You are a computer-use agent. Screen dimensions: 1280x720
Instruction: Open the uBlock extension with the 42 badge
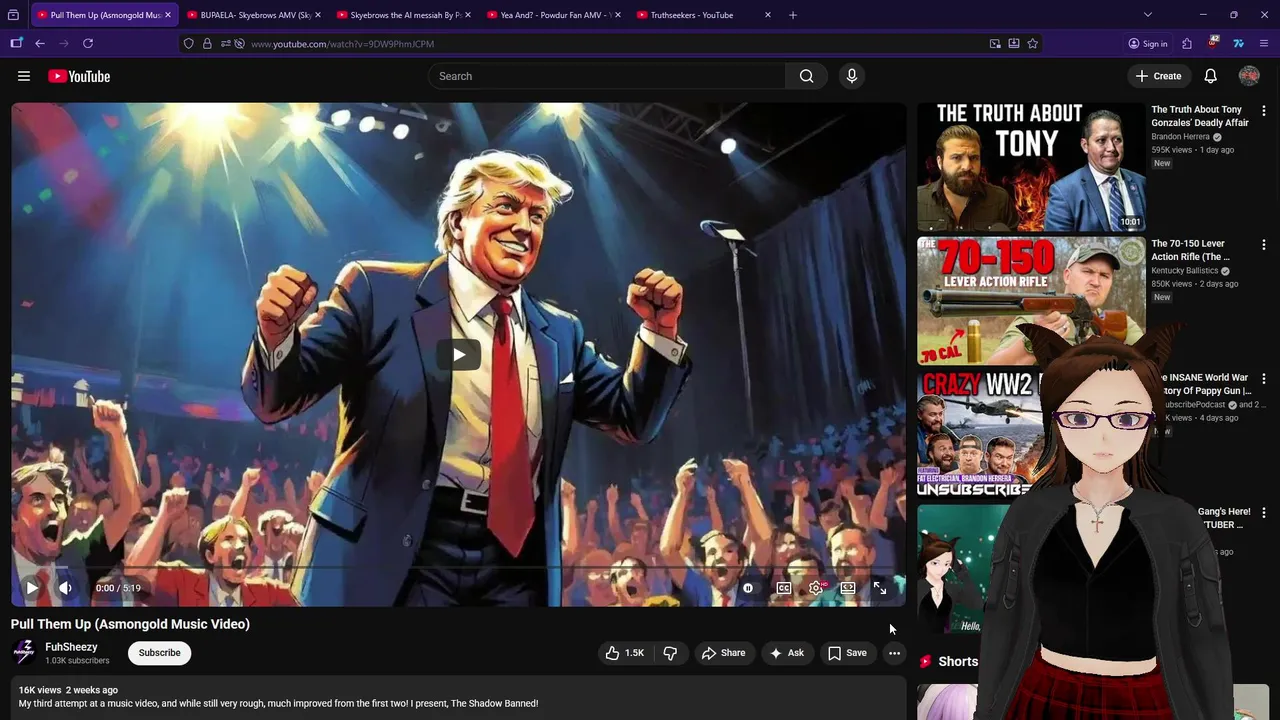click(1213, 43)
